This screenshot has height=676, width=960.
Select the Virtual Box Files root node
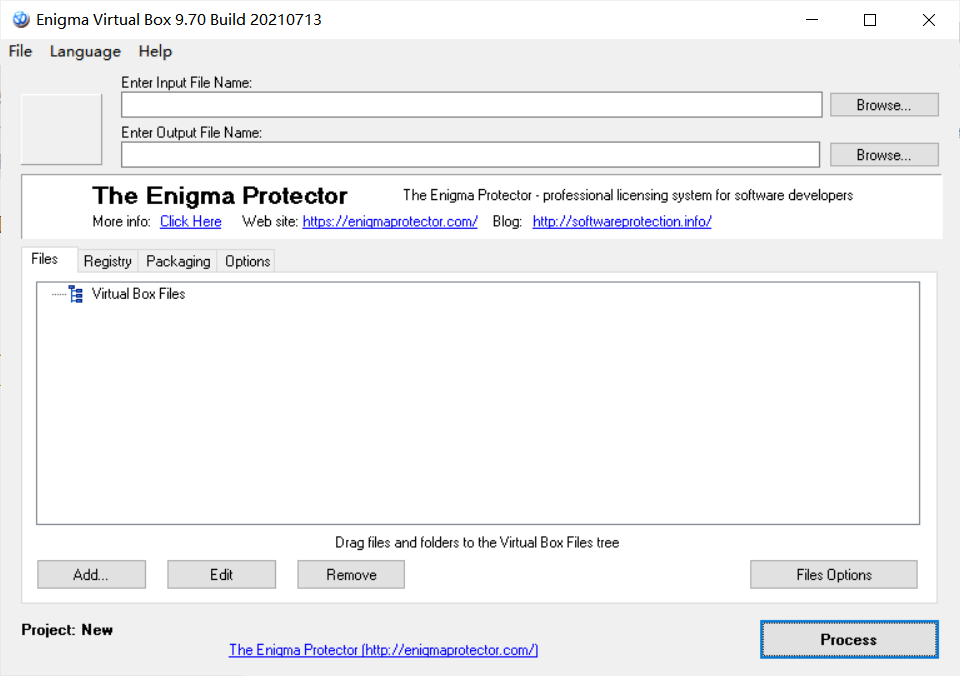pos(138,293)
